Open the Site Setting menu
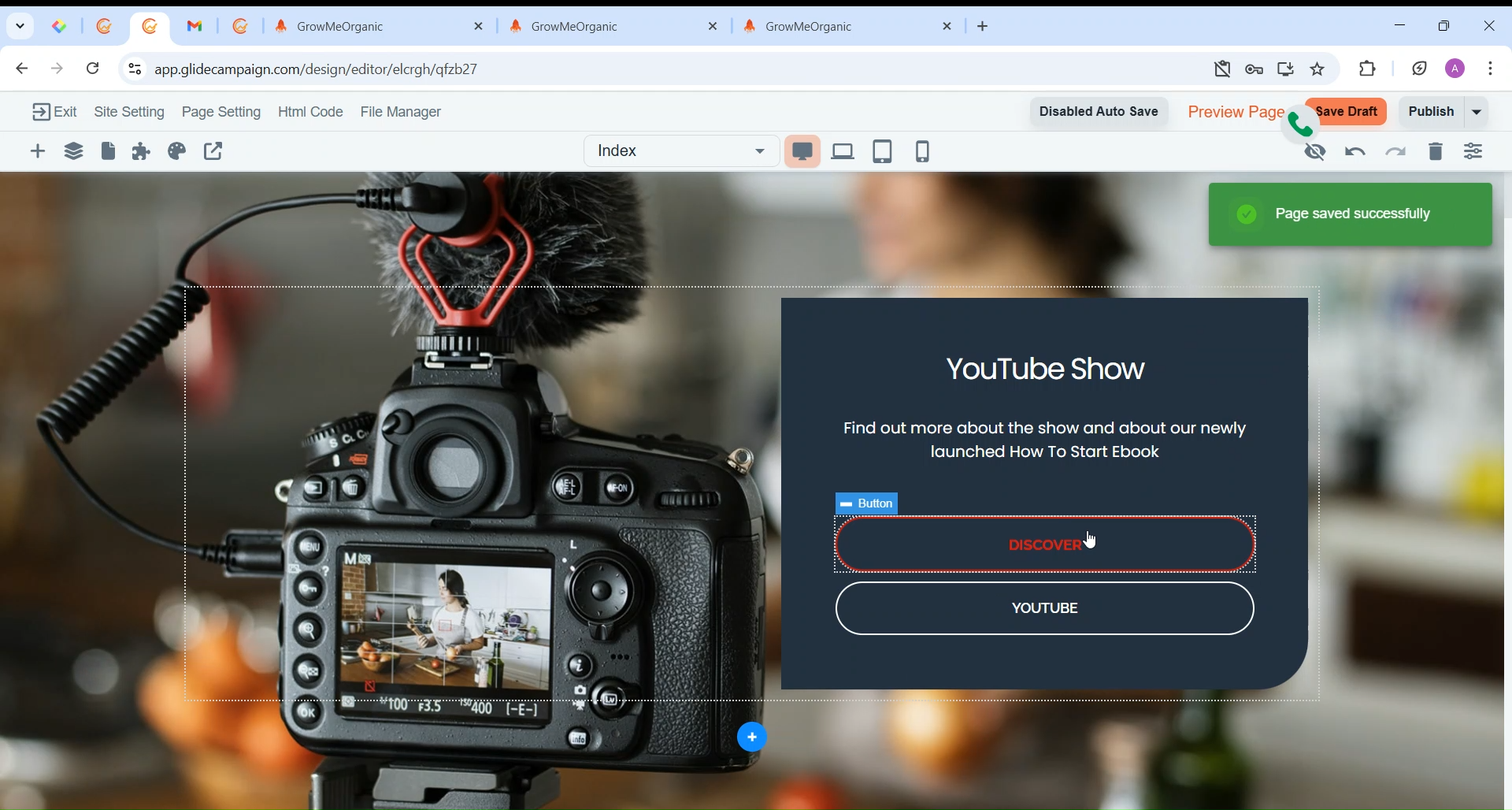The width and height of the screenshot is (1512, 810). (129, 113)
